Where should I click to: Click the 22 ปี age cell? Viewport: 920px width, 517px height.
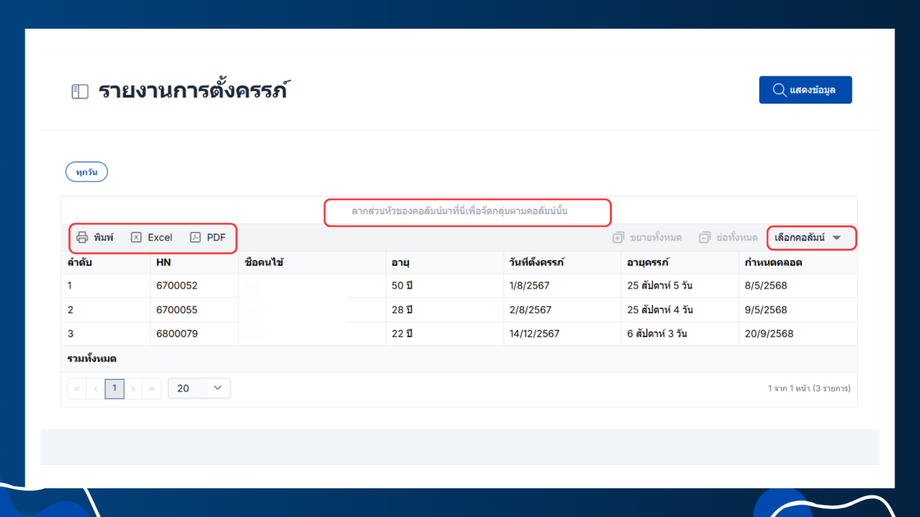tap(444, 334)
